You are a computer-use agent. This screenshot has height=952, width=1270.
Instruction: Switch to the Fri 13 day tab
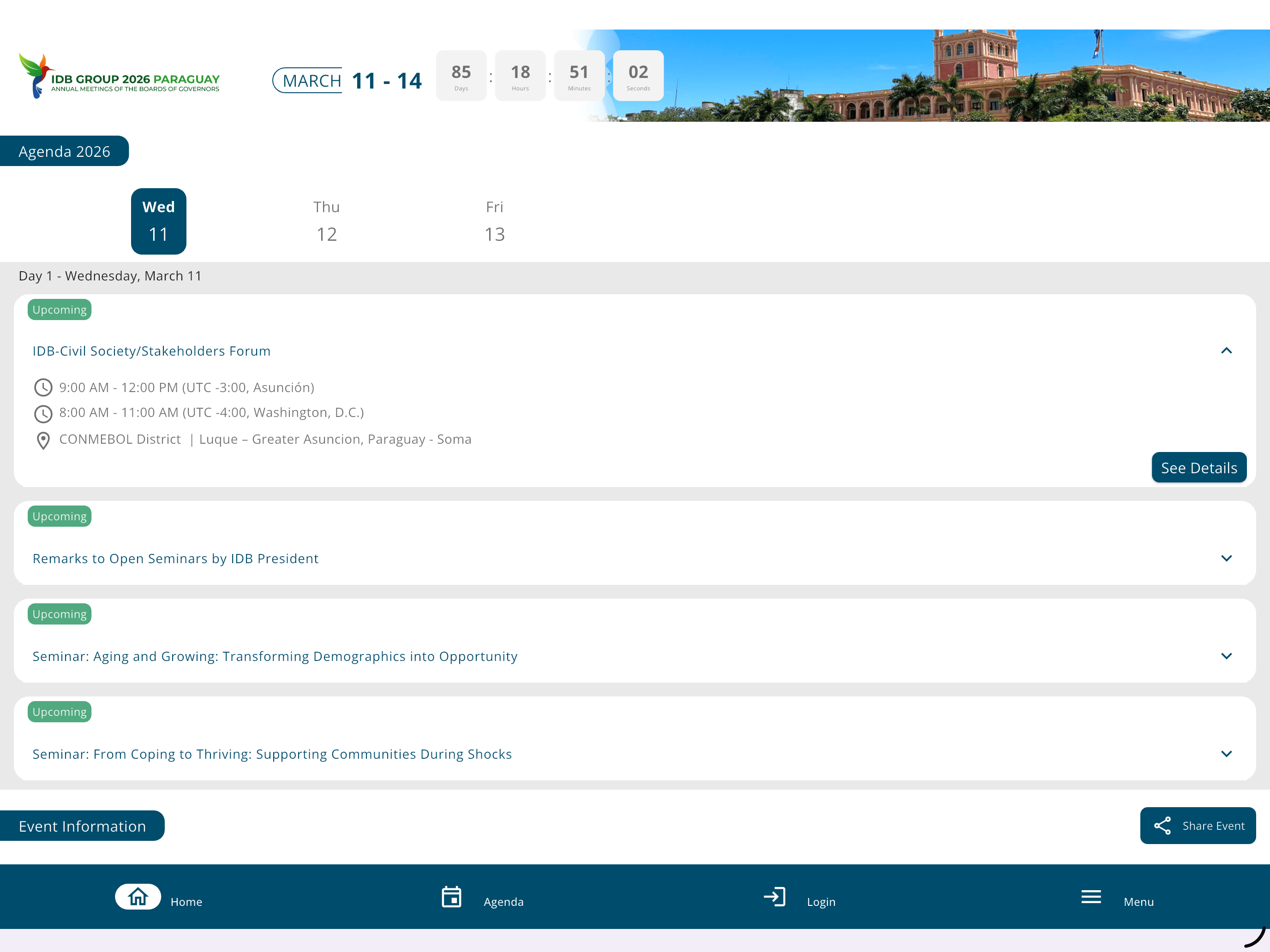click(x=494, y=221)
